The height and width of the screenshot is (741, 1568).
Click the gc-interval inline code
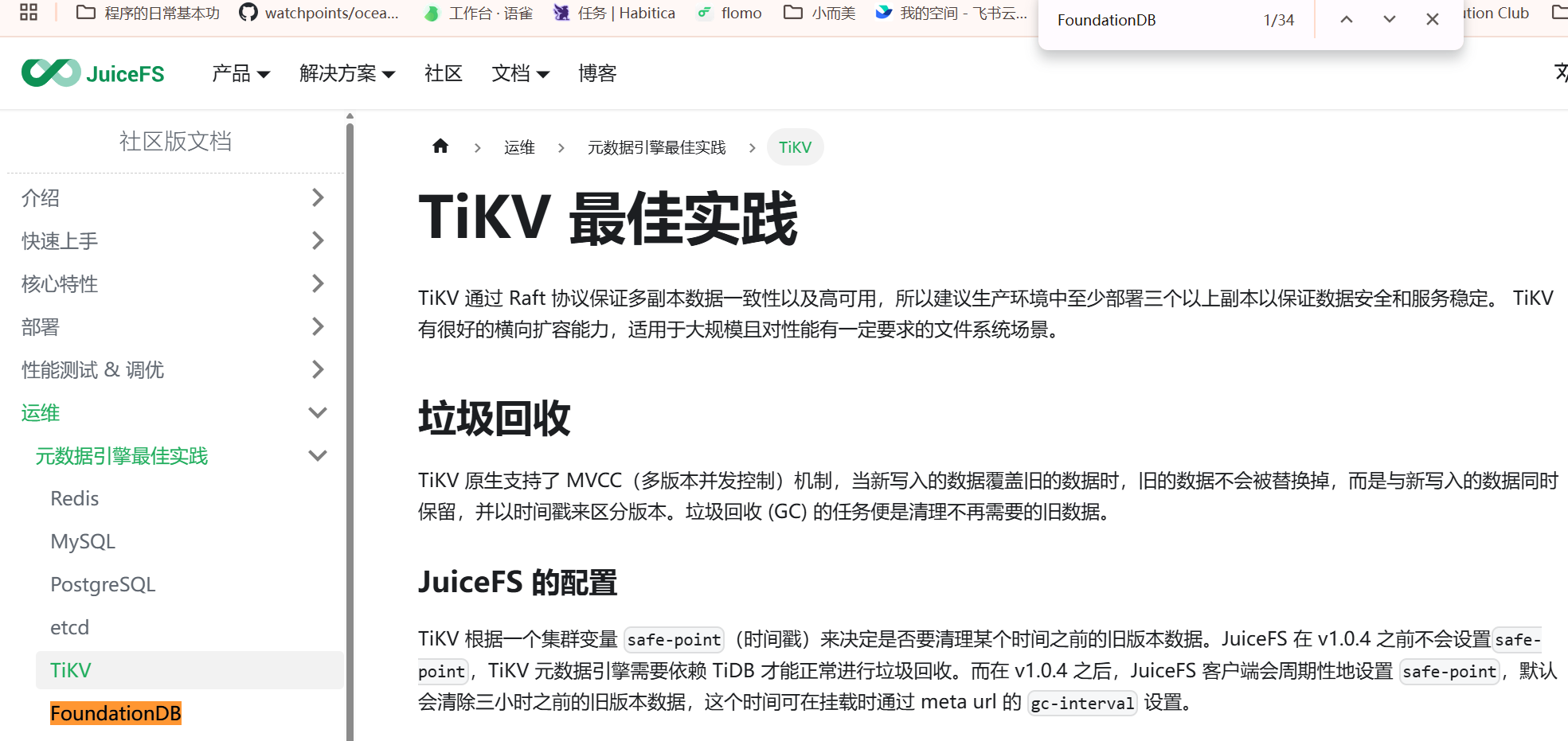(1082, 703)
